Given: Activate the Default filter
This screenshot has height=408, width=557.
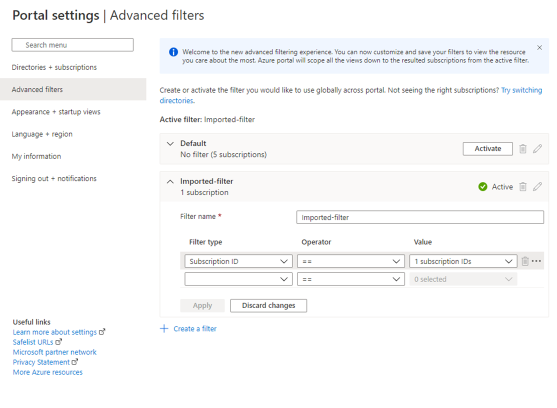Looking at the screenshot, I should (x=488, y=149).
